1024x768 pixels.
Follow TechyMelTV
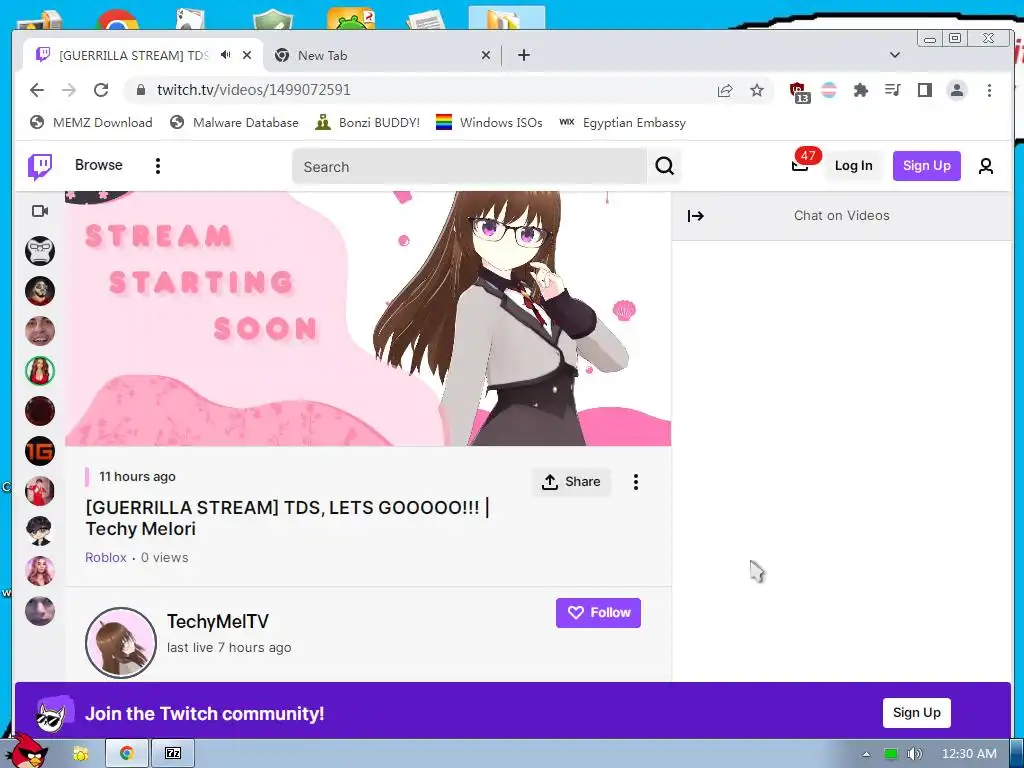point(598,613)
